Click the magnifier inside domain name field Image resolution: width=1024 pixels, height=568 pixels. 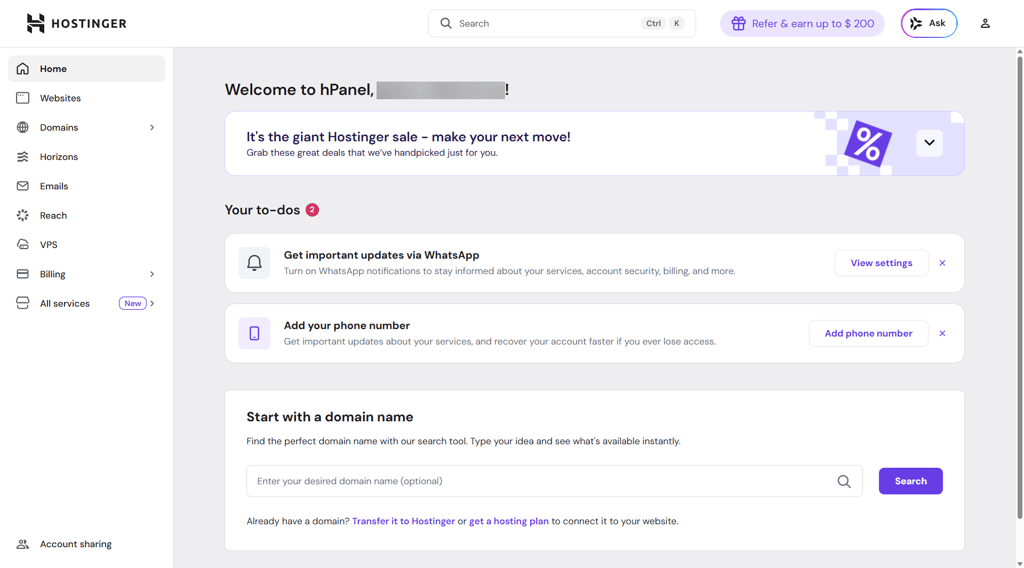(x=844, y=481)
